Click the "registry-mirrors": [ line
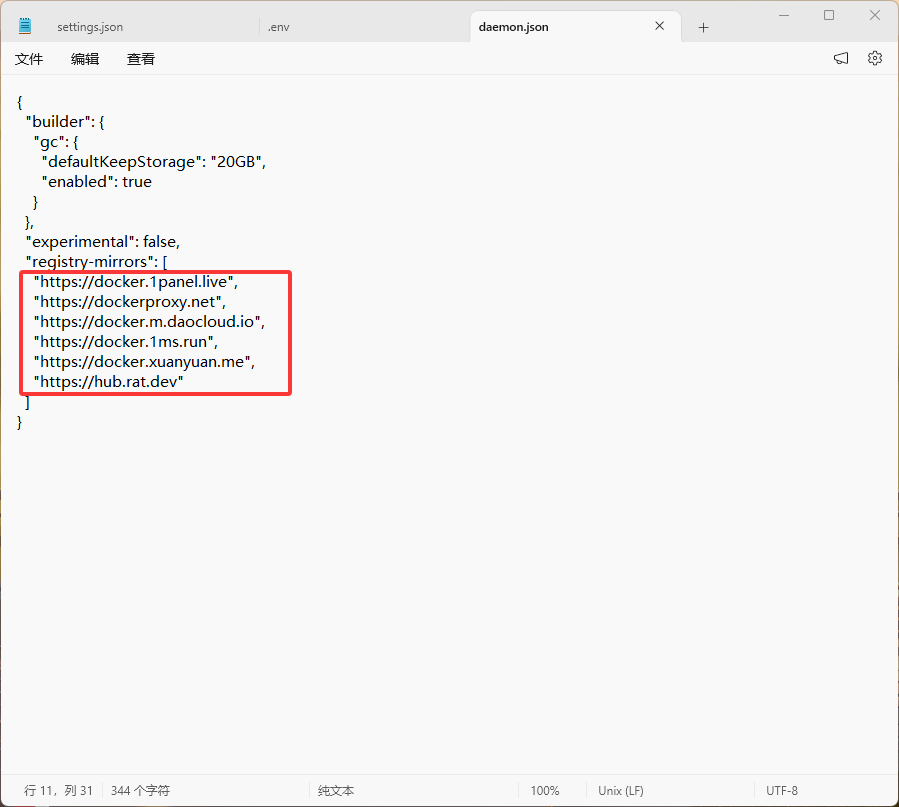The height and width of the screenshot is (807, 899). click(96, 261)
